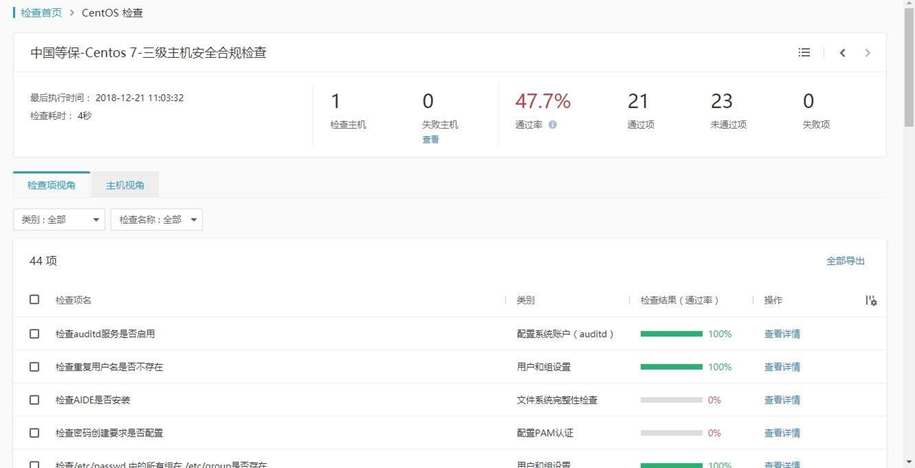Screen dimensions: 915x468
Task: Select the 检查AIDE是否安装 row checkbox
Action: 34,400
